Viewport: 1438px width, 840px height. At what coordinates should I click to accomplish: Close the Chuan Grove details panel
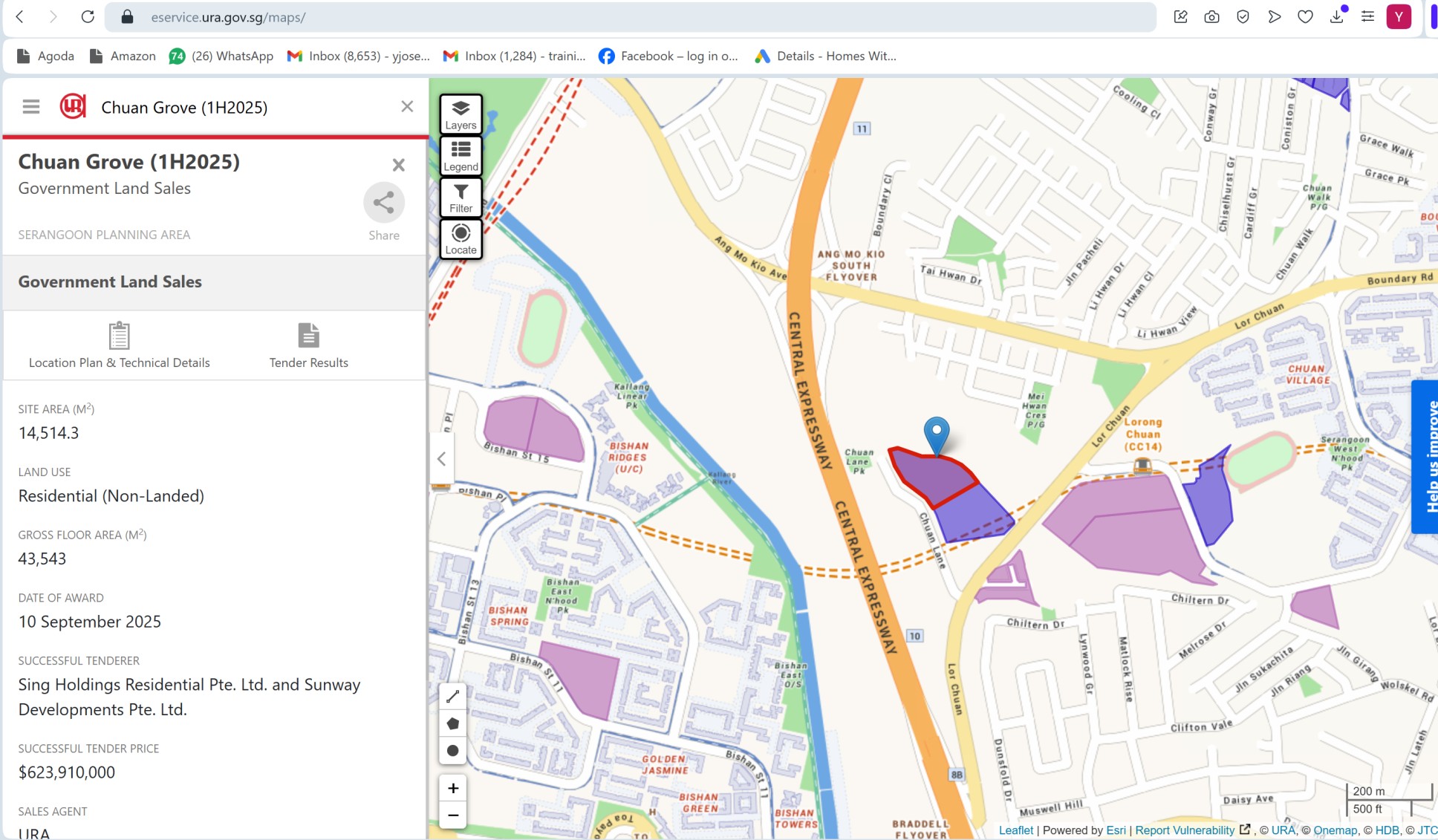point(399,165)
